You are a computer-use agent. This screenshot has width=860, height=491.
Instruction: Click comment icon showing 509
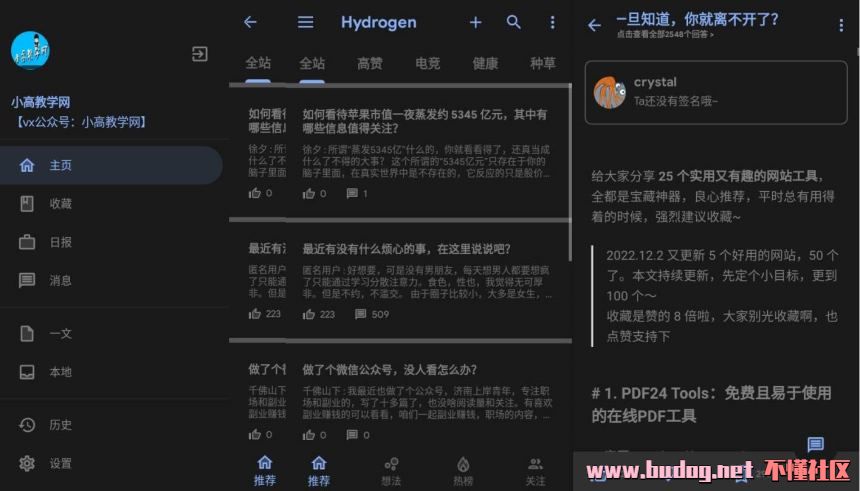click(360, 314)
